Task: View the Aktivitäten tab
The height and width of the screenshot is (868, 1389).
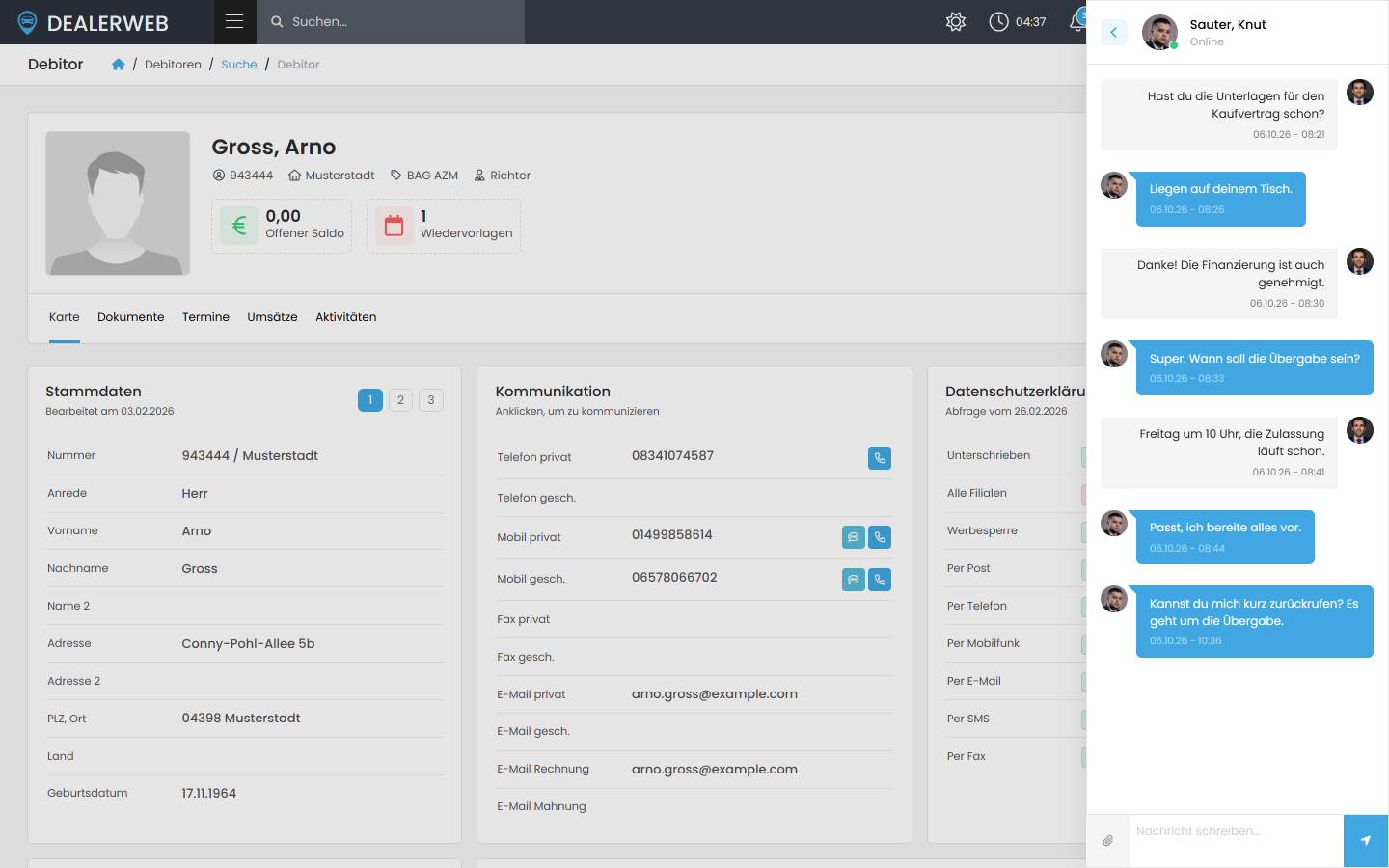Action: pyautogui.click(x=346, y=317)
